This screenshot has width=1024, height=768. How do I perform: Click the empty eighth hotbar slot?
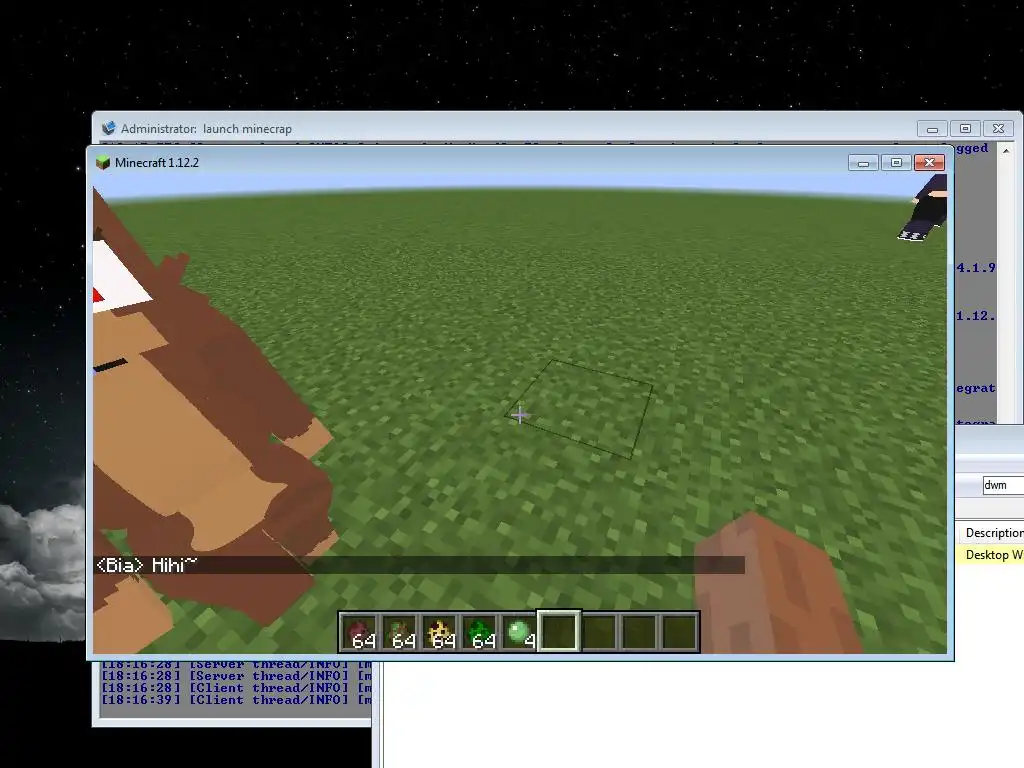(x=639, y=632)
